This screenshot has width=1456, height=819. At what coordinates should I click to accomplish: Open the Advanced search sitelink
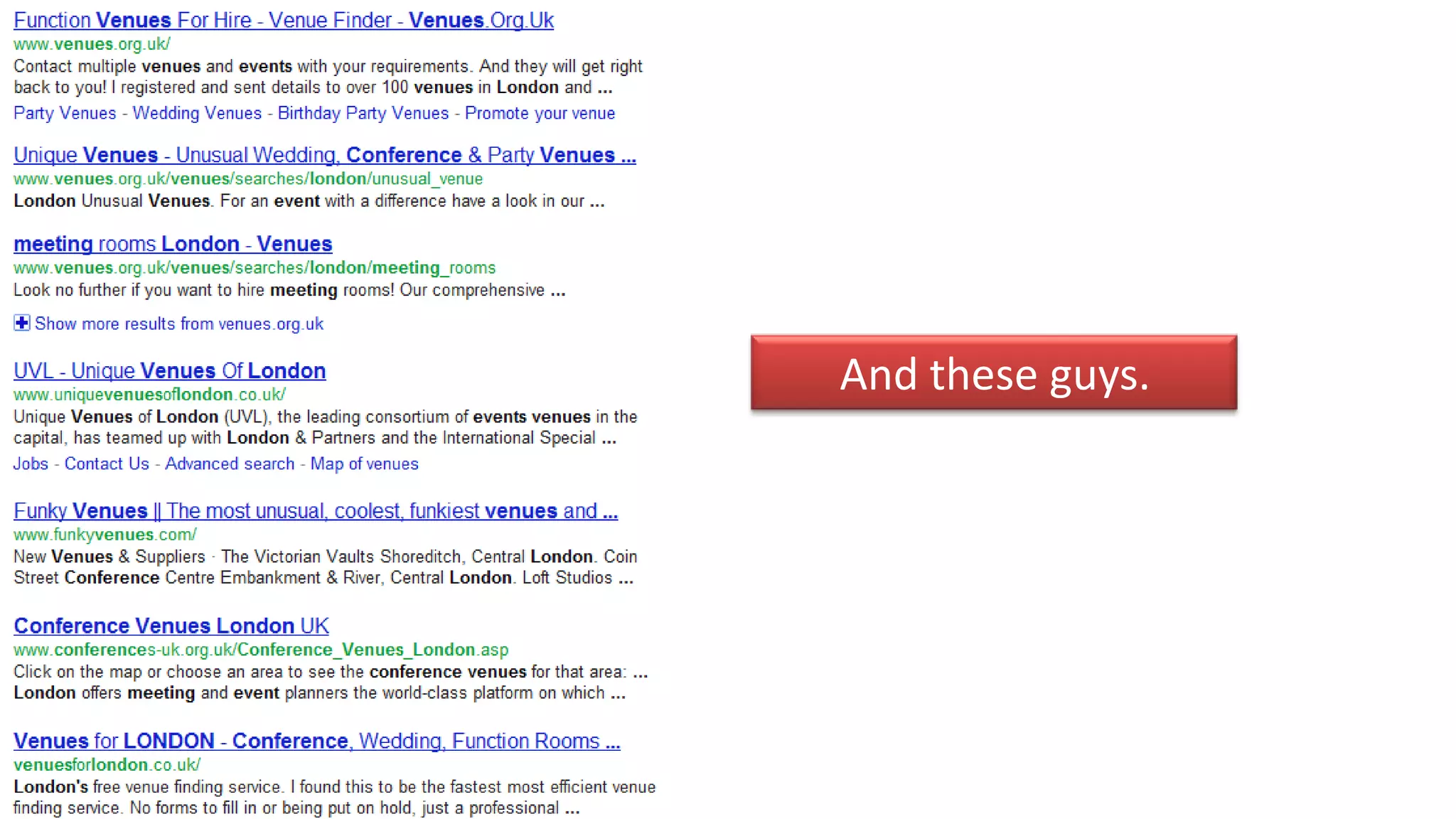point(230,464)
